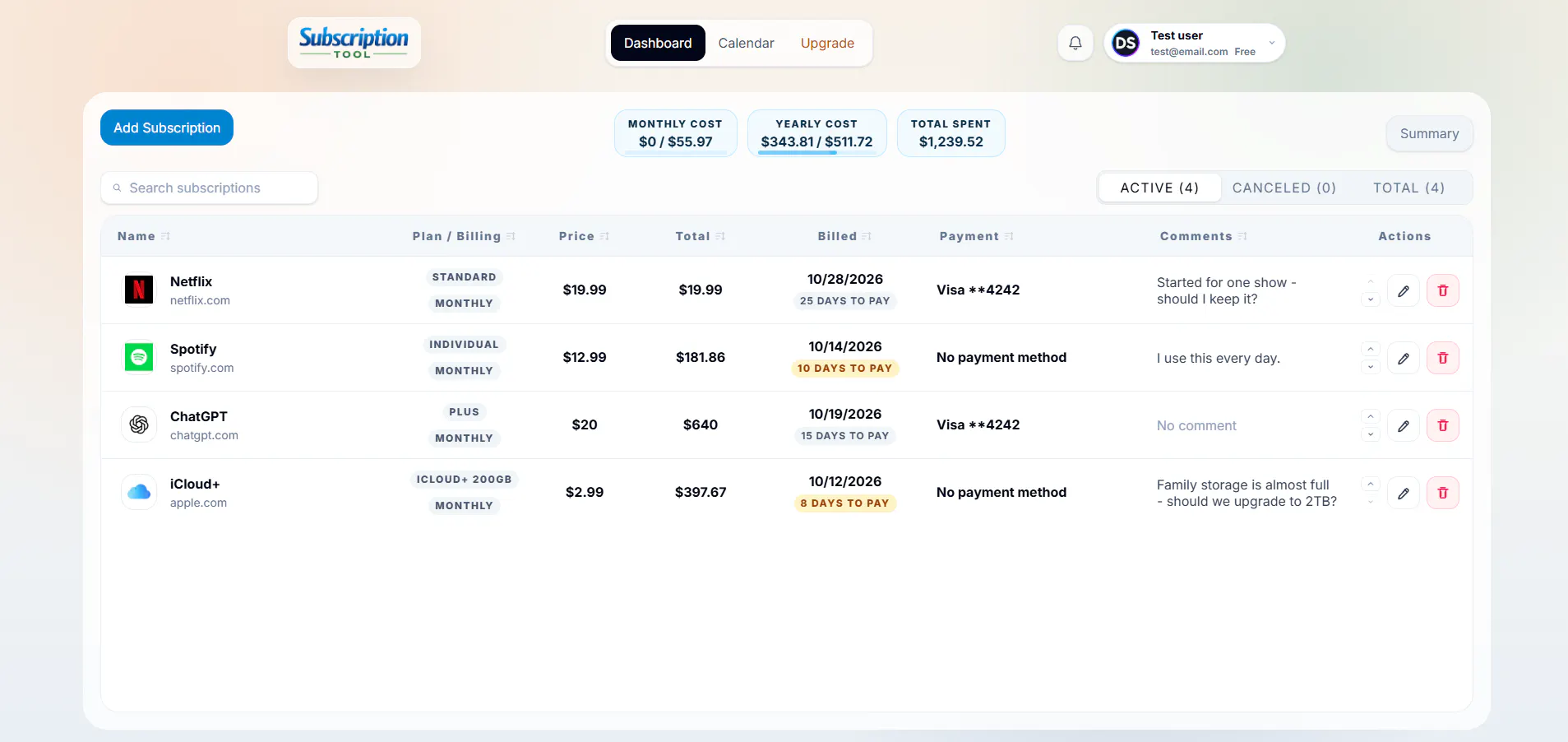
Task: Click the iCloud+ cloud icon
Action: tap(139, 492)
